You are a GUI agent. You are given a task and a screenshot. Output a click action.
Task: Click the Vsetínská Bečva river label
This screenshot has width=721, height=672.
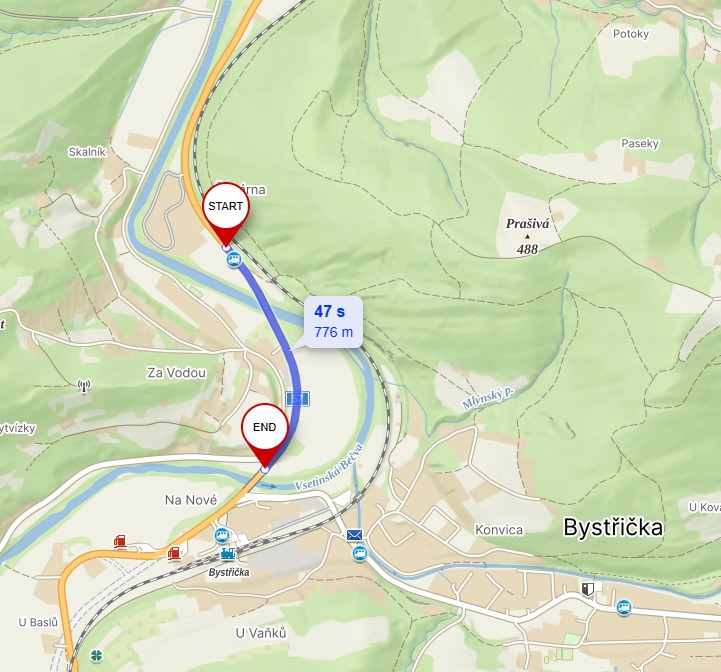(329, 468)
